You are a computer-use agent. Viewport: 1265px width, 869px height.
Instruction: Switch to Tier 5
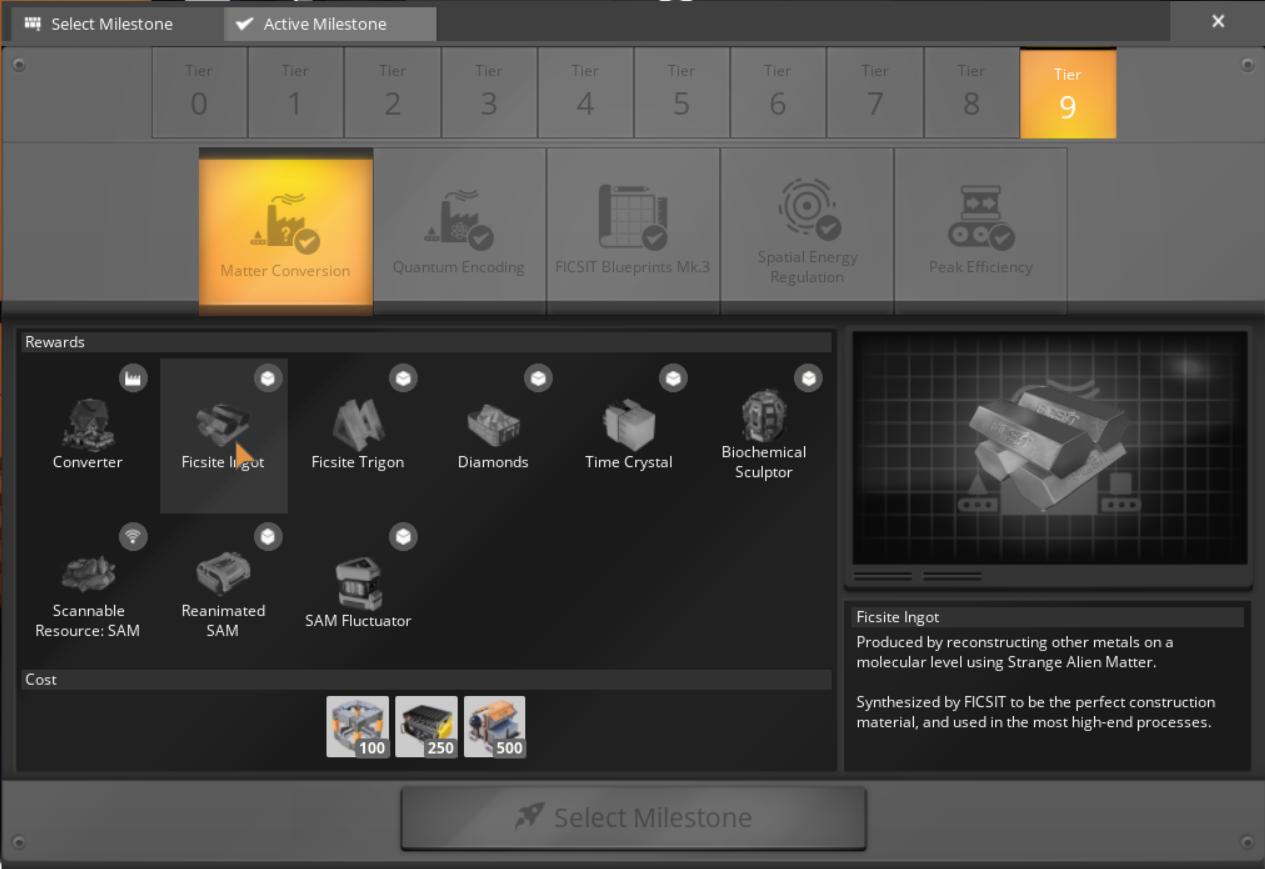(x=681, y=93)
